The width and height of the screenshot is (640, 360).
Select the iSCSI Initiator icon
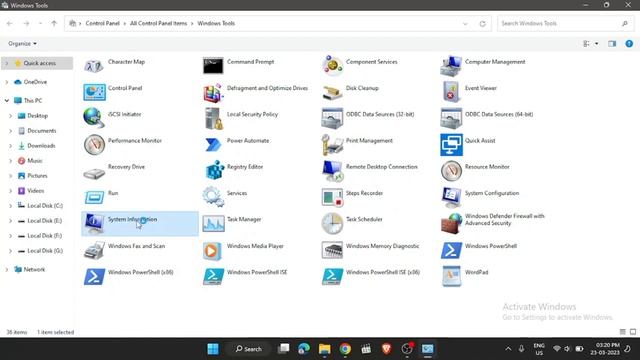tap(94, 118)
